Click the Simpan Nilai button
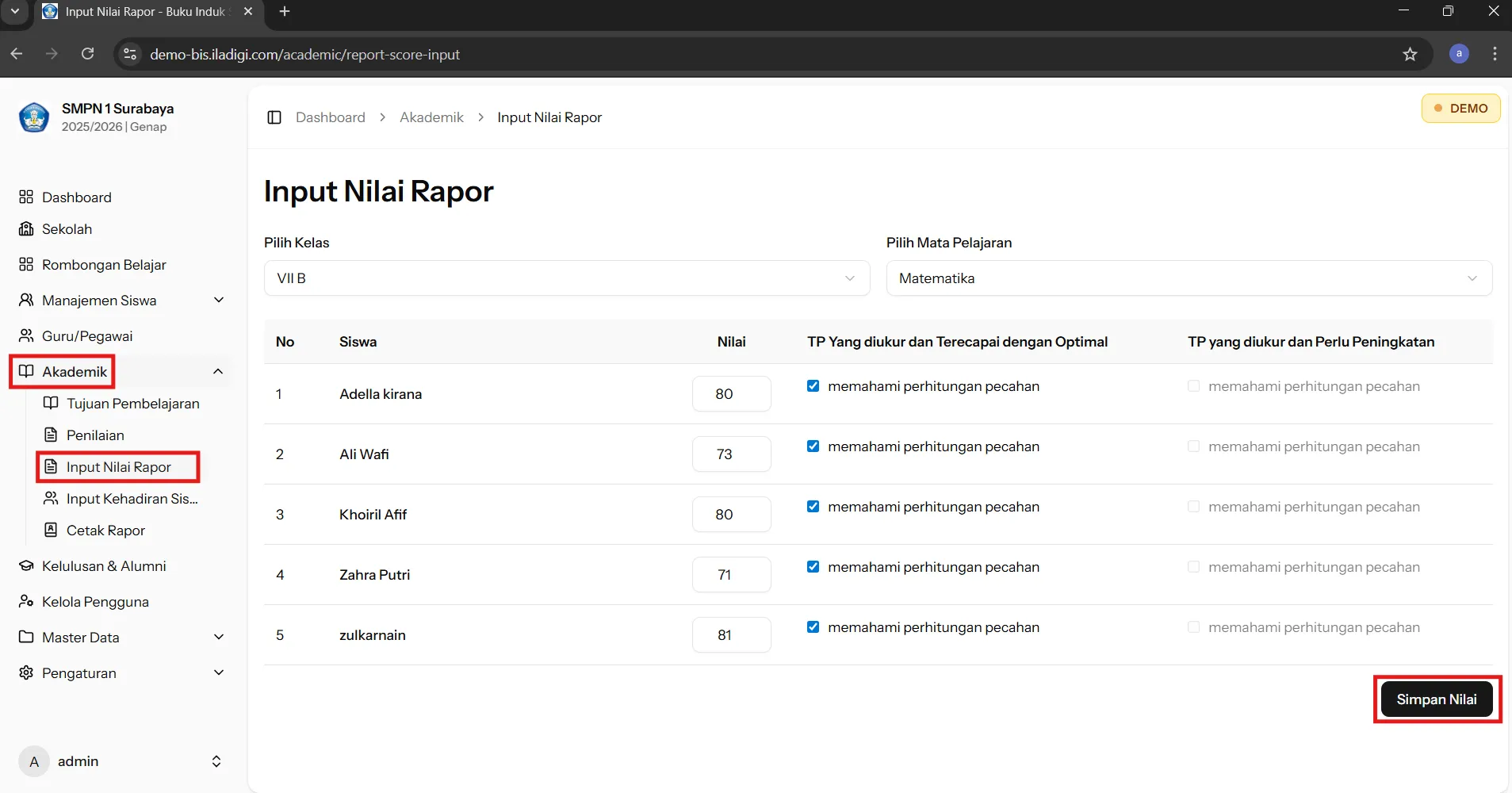The height and width of the screenshot is (793, 1512). click(1436, 699)
